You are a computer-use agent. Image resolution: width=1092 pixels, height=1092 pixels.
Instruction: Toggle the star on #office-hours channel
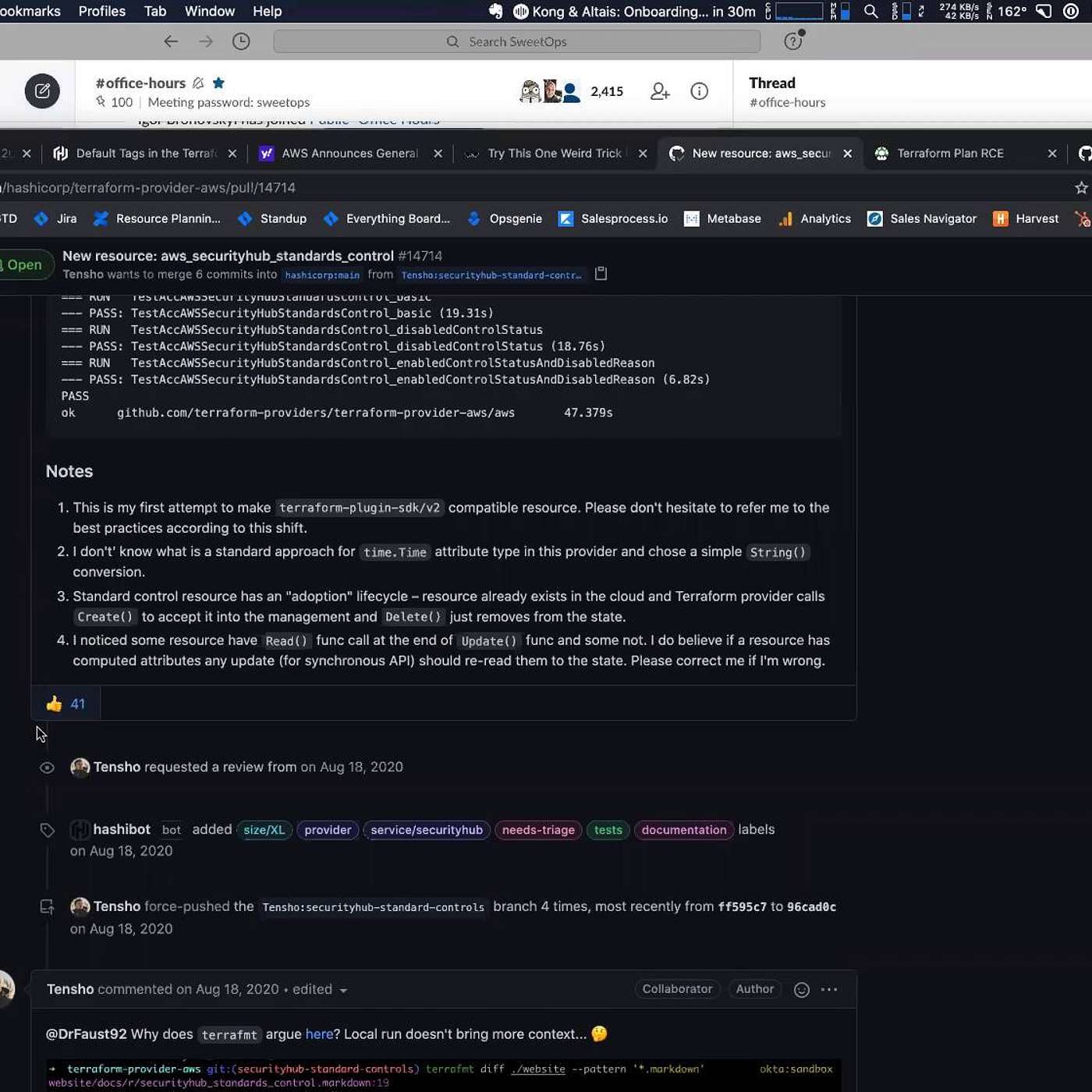click(219, 83)
